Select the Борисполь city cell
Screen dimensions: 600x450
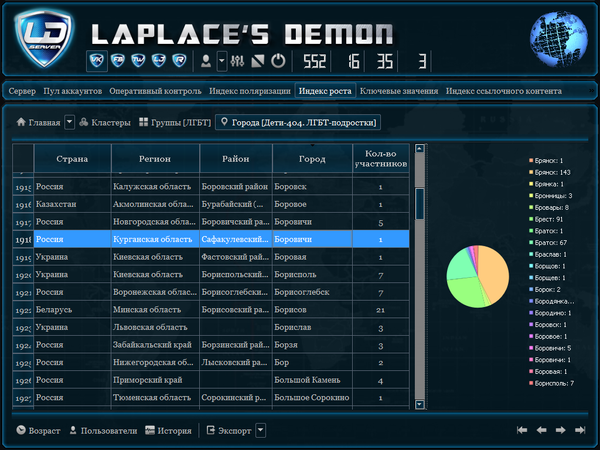coord(312,274)
